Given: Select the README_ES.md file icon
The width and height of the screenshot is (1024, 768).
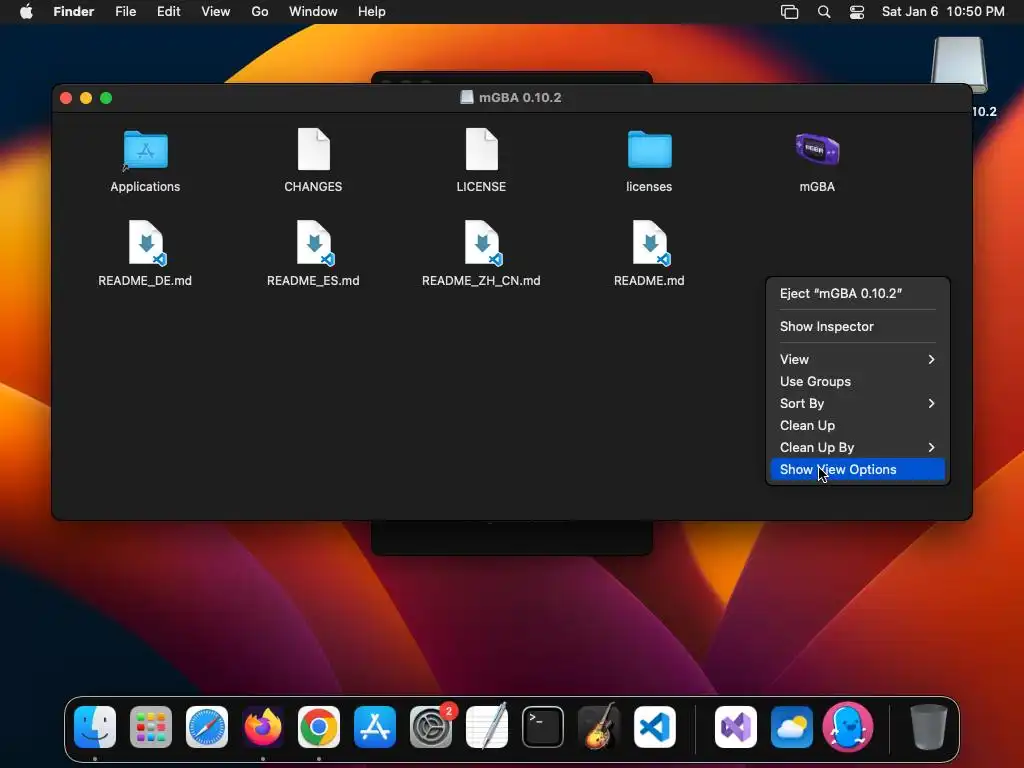Looking at the screenshot, I should 314,243.
